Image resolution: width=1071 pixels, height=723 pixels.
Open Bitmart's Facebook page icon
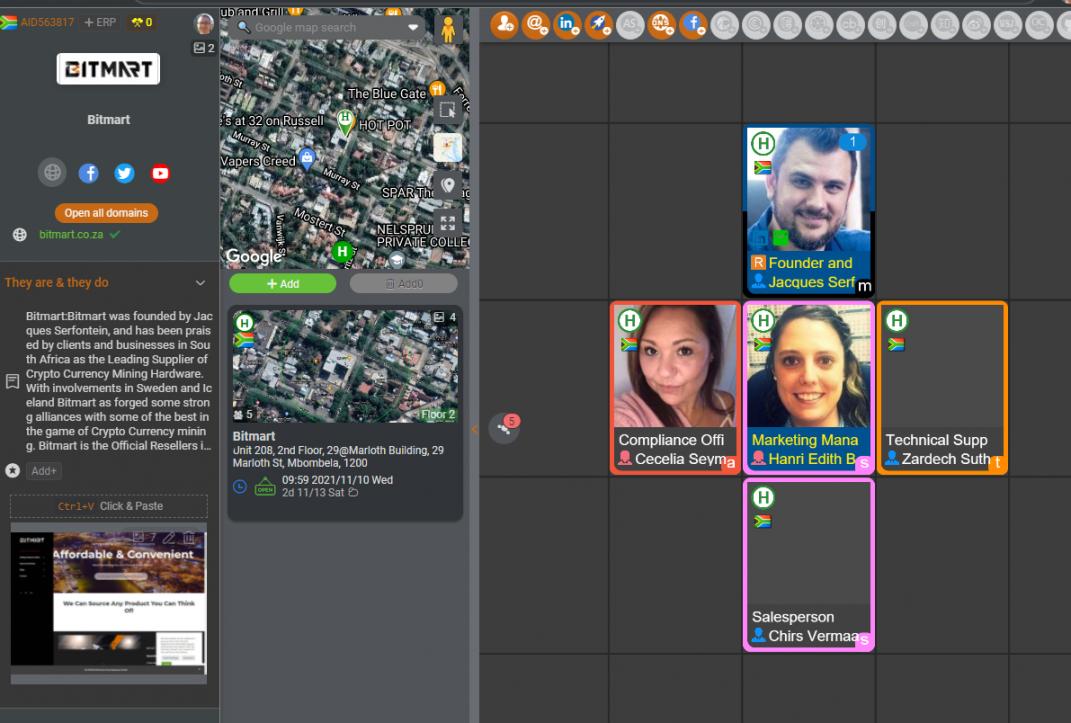[x=89, y=173]
